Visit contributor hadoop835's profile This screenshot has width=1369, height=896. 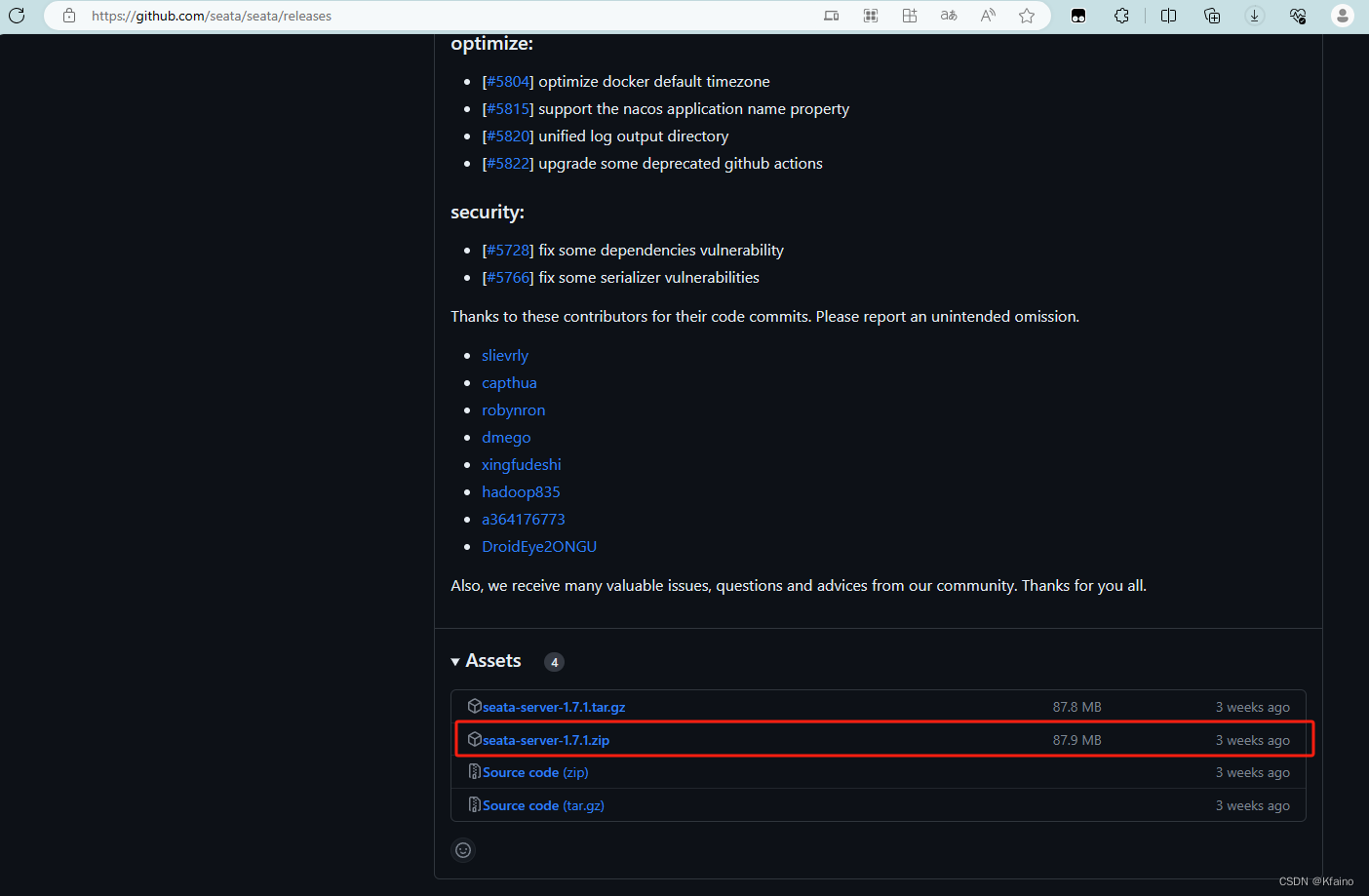[521, 492]
